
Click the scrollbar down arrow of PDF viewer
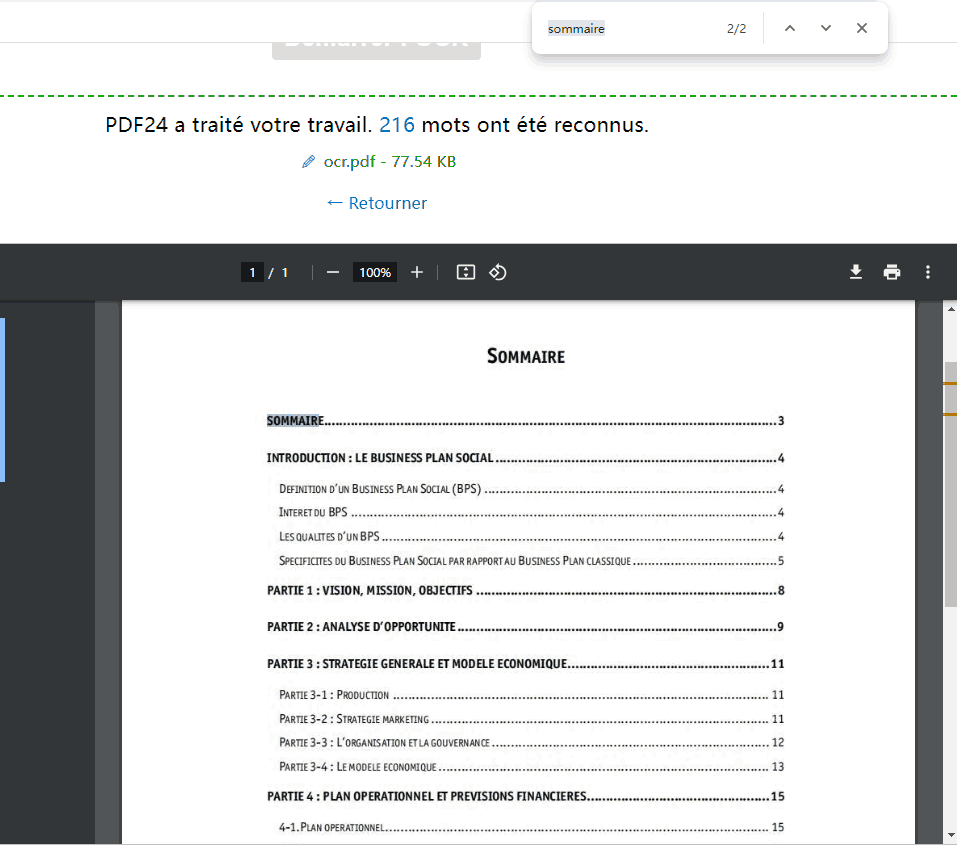(950, 835)
